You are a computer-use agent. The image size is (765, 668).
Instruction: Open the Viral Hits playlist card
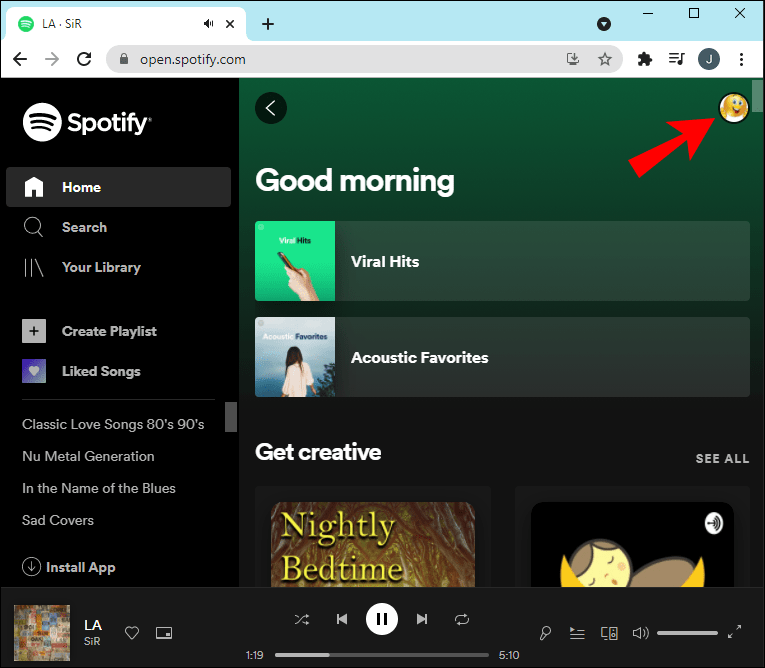(502, 261)
